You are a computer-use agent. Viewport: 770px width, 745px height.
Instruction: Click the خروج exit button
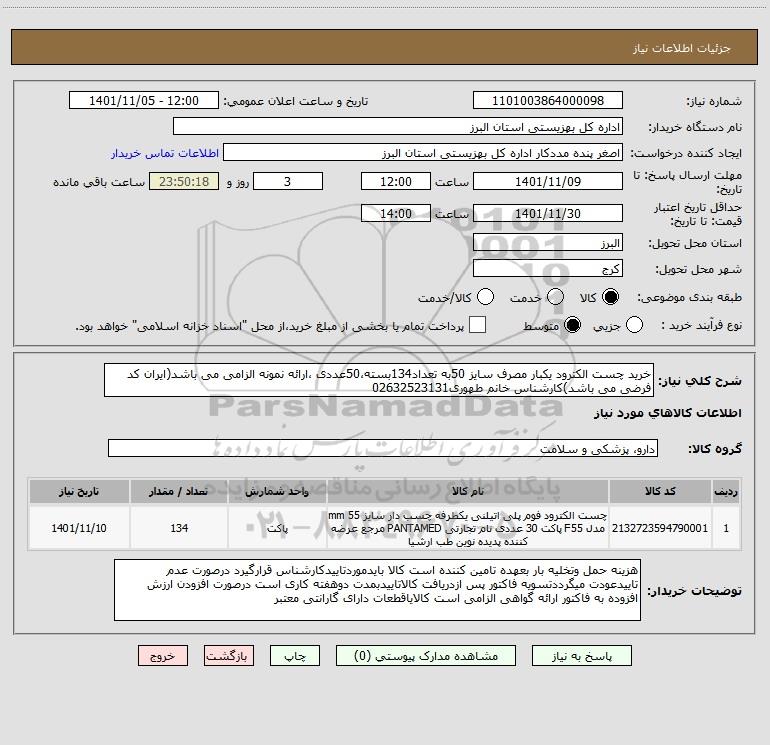click(163, 656)
